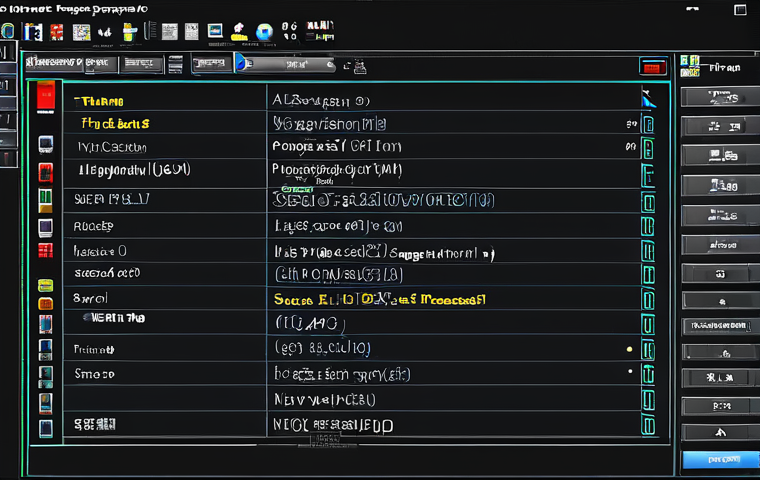The height and width of the screenshot is (480, 760).
Task: Click the purple screen icon in the list sidebar
Action: 46,227
